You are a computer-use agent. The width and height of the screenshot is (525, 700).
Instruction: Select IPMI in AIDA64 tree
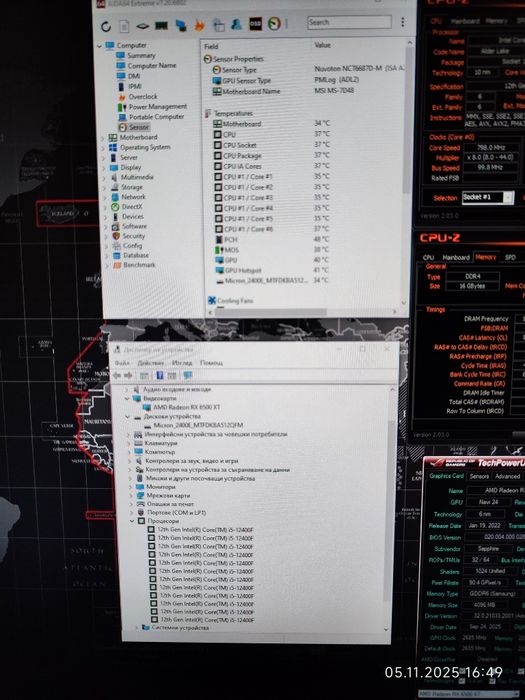point(135,87)
